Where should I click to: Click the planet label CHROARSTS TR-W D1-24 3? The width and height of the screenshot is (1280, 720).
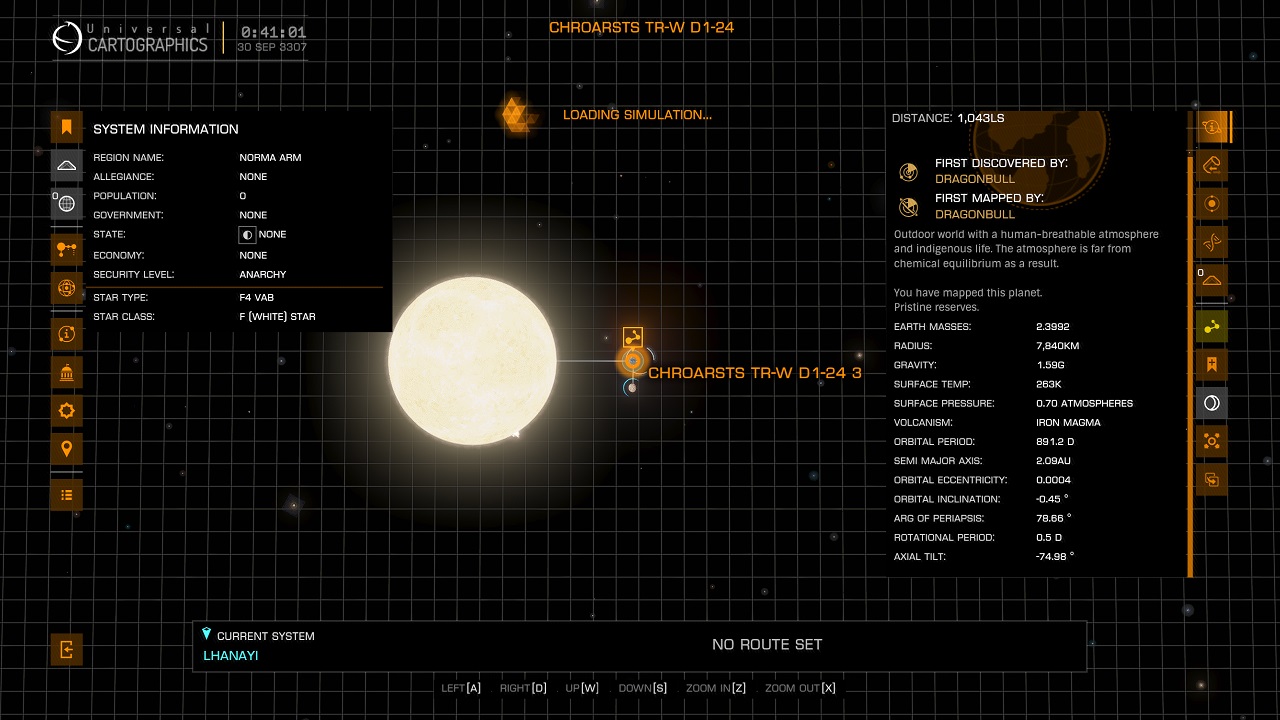point(755,373)
